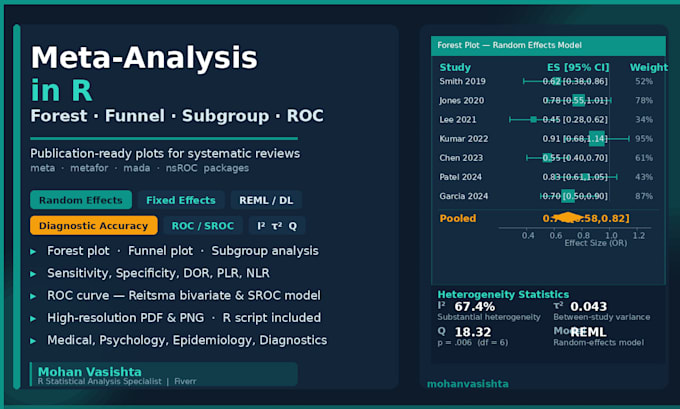Click the orange pooled diamond marker
The height and width of the screenshot is (409, 680).
pyautogui.click(x=568, y=218)
